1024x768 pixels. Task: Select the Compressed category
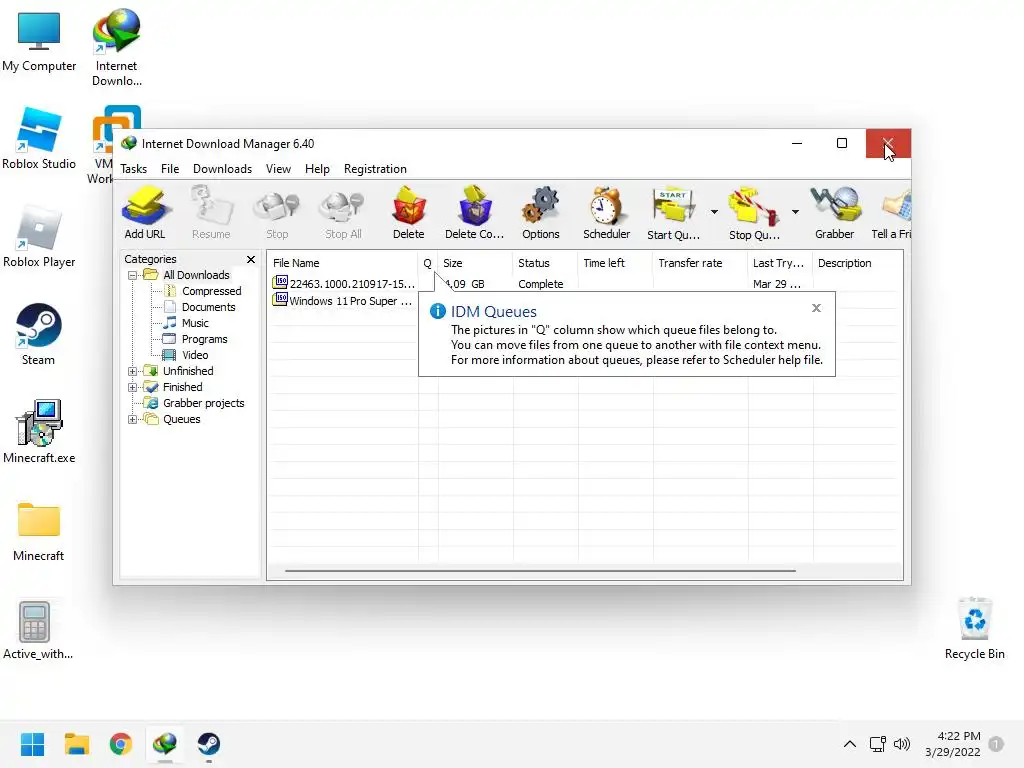coord(212,291)
